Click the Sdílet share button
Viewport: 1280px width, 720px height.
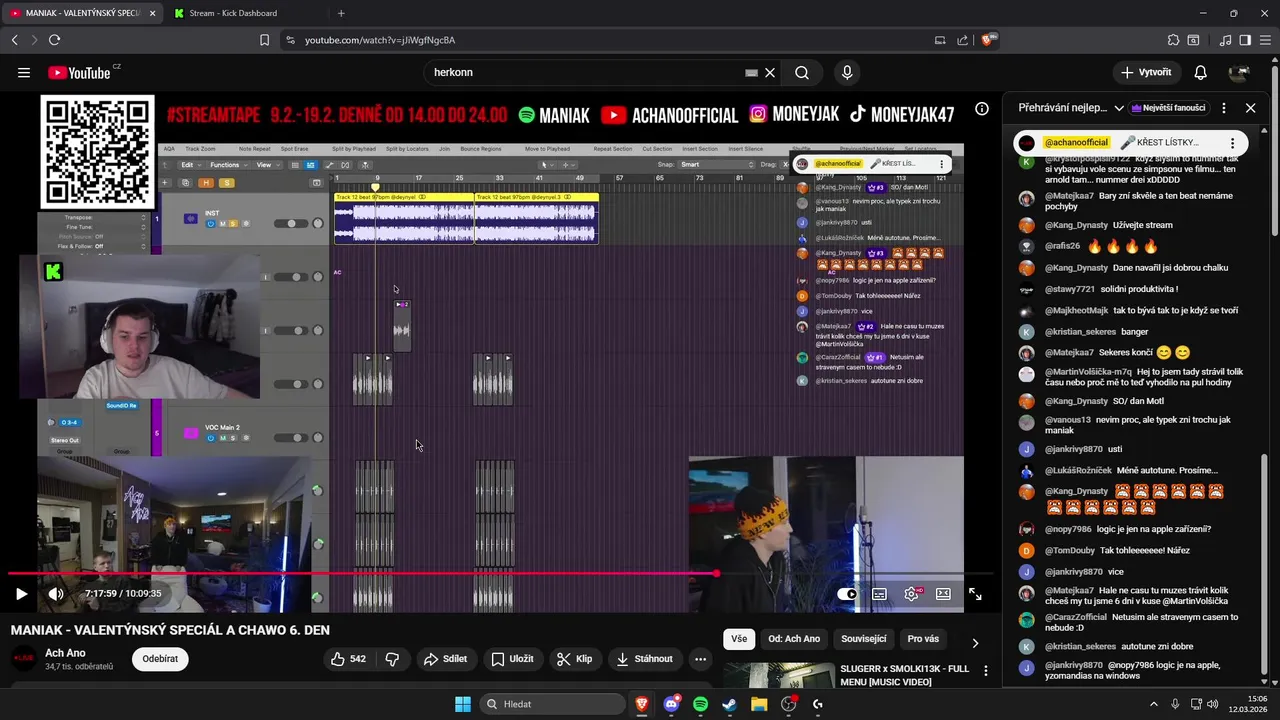coord(445,659)
